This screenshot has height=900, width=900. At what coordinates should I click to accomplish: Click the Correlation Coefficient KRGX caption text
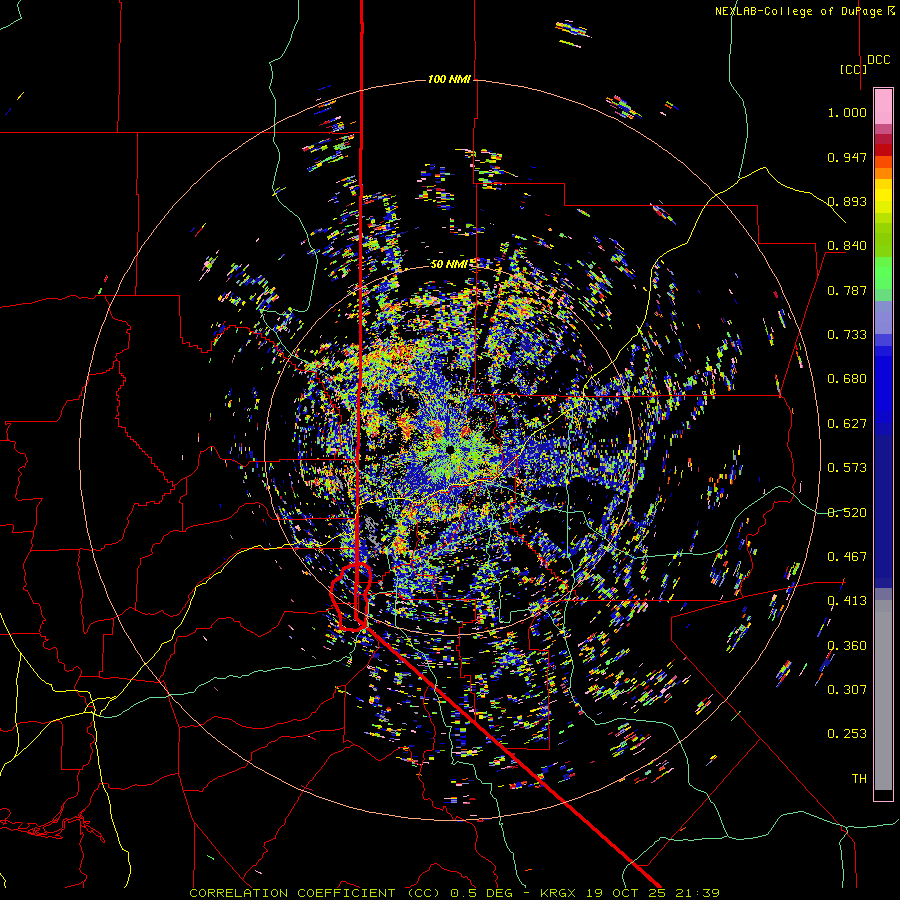454,893
